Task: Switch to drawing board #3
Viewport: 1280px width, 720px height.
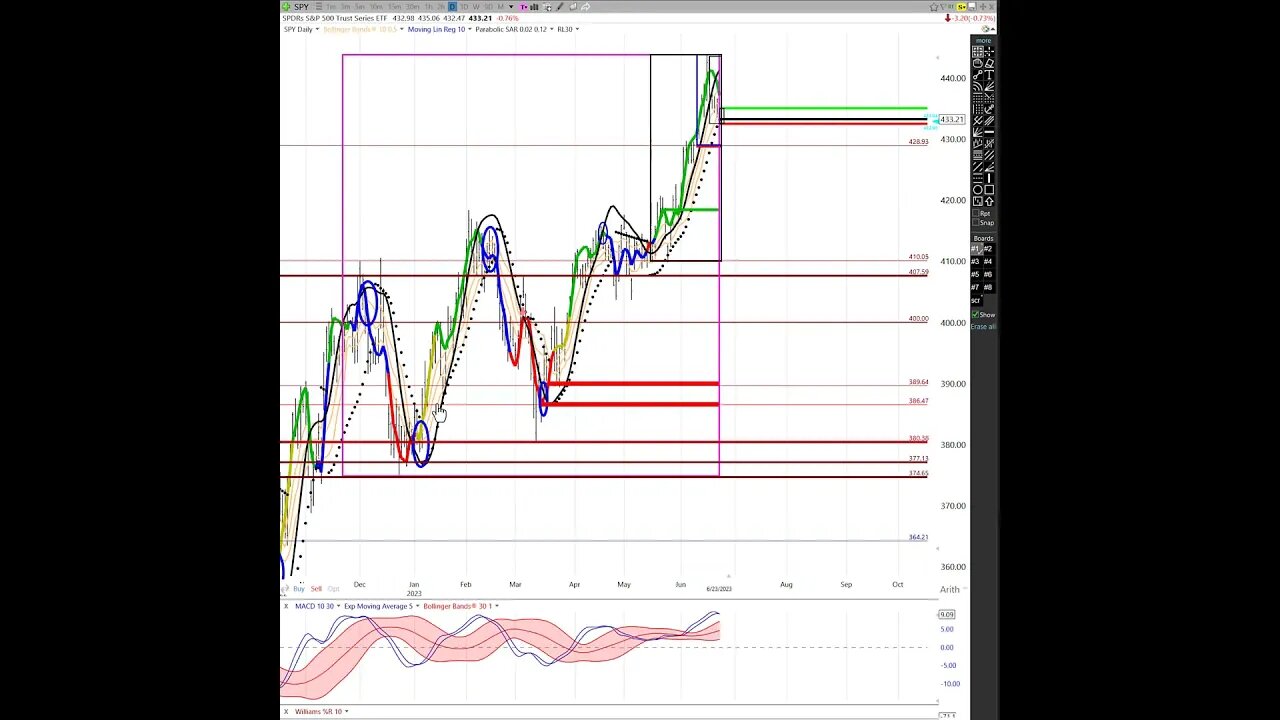Action: [977, 261]
